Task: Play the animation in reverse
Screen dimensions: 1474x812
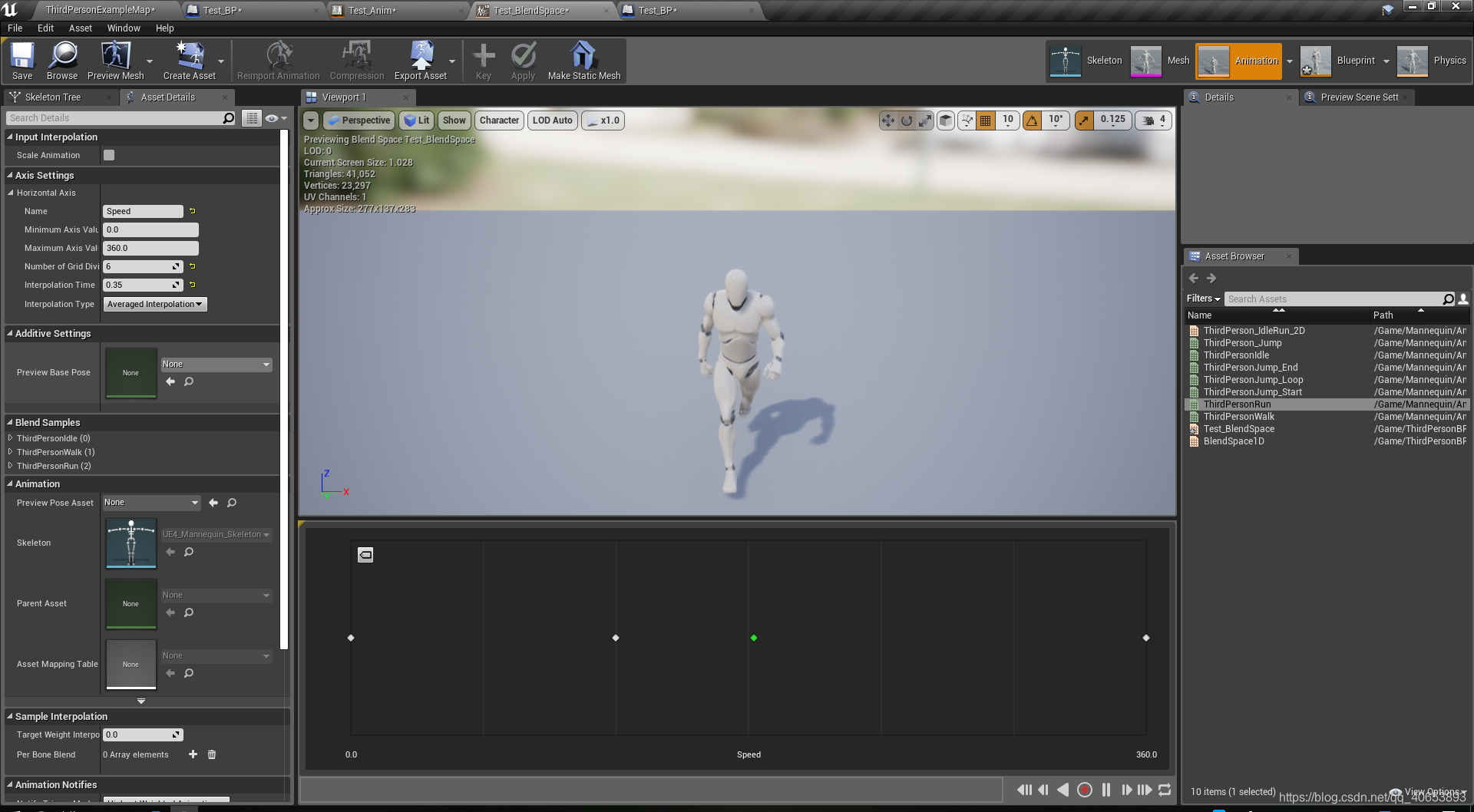Action: click(1063, 790)
